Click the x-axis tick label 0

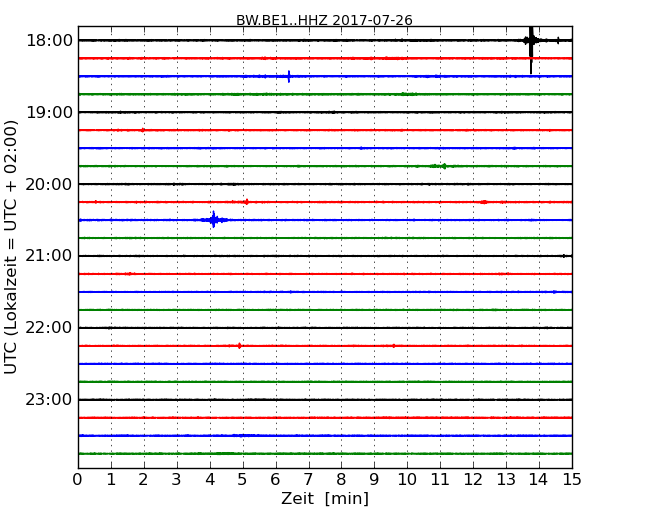tap(78, 479)
